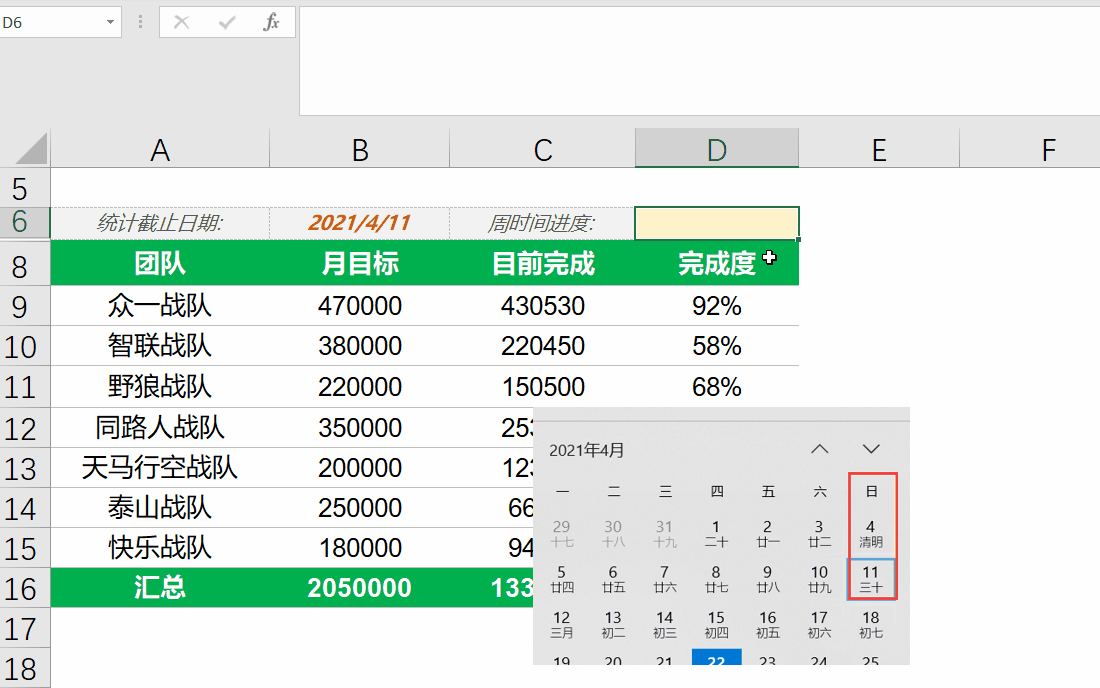Select April 1 in the calendar
This screenshot has width=1100, height=688.
(x=716, y=533)
